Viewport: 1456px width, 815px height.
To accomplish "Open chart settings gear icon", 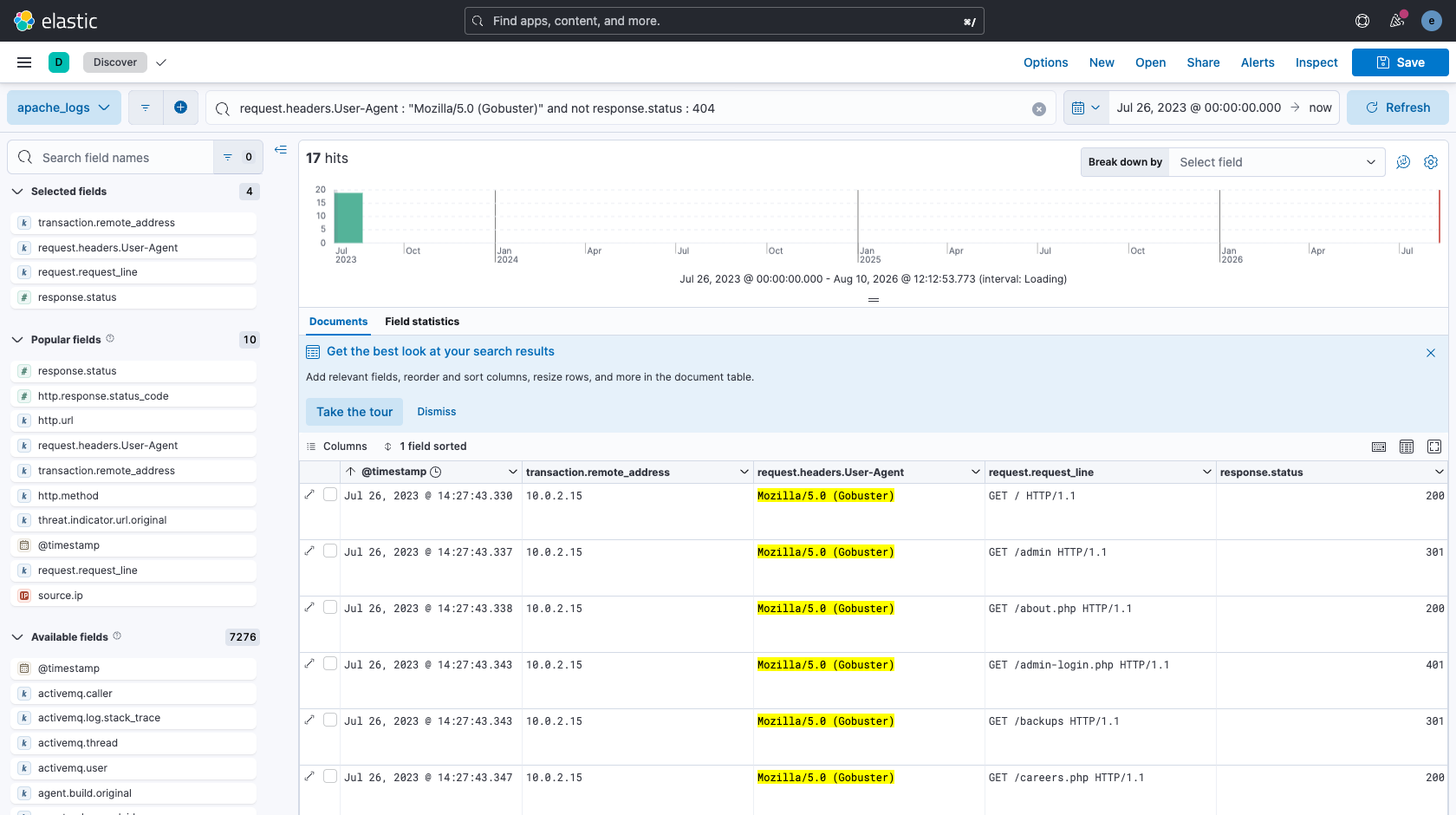I will coord(1431,162).
